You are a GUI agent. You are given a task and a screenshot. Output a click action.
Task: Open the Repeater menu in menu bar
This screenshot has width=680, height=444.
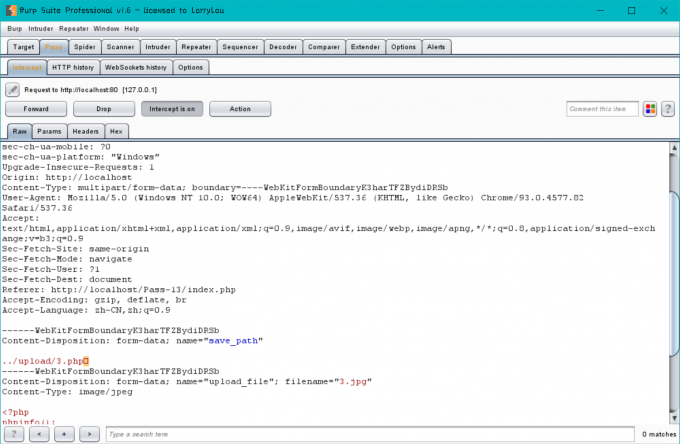pyautogui.click(x=74, y=29)
